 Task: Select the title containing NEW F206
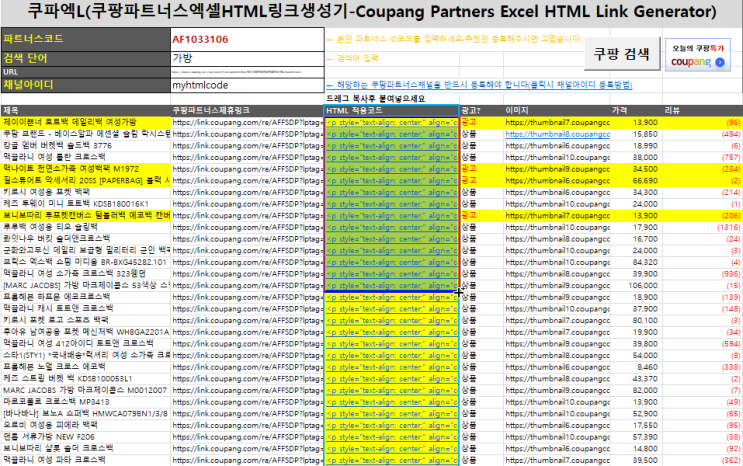(x=49, y=437)
